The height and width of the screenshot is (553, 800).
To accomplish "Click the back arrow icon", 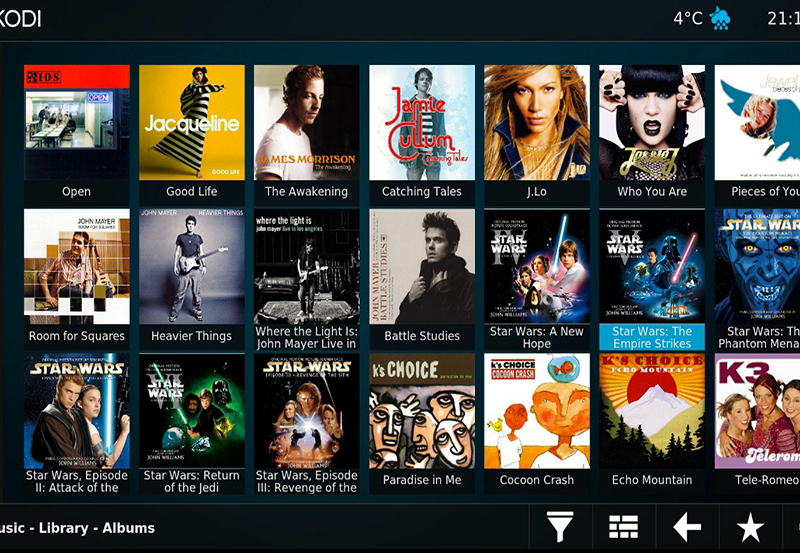I will (687, 527).
